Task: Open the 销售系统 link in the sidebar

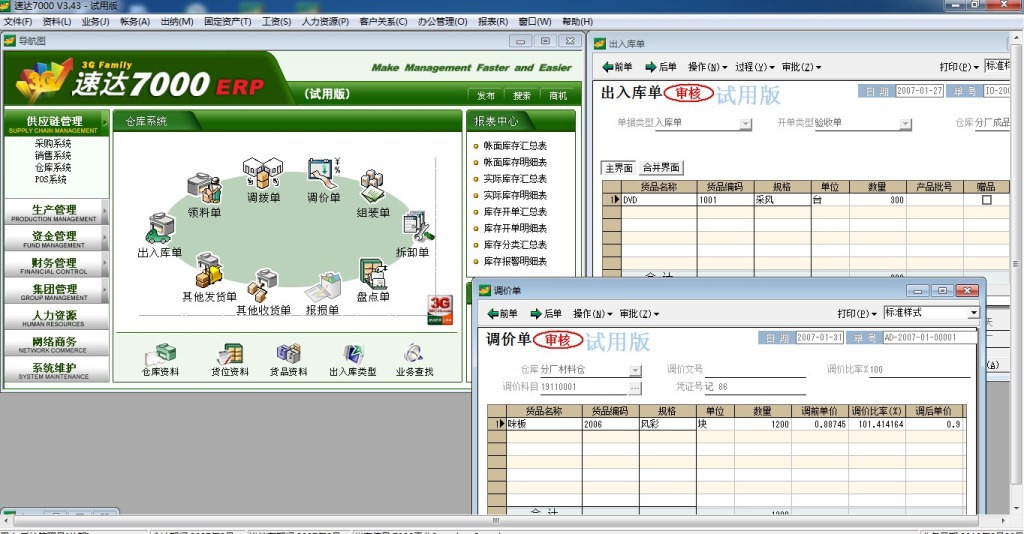Action: click(53, 155)
